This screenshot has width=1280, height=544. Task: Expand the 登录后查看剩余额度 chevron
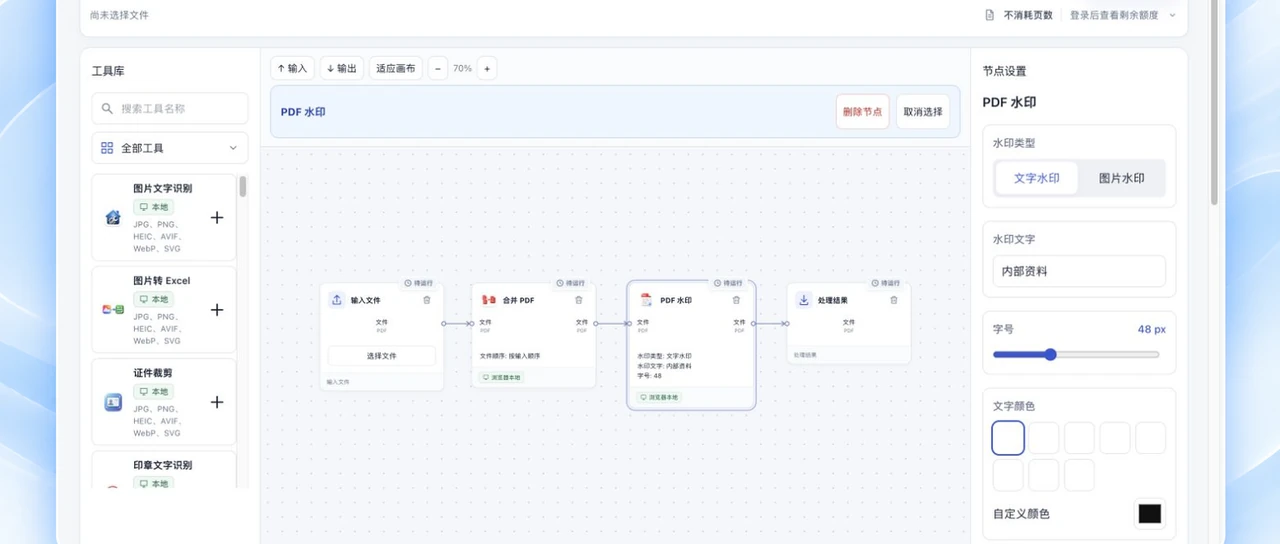1172,15
